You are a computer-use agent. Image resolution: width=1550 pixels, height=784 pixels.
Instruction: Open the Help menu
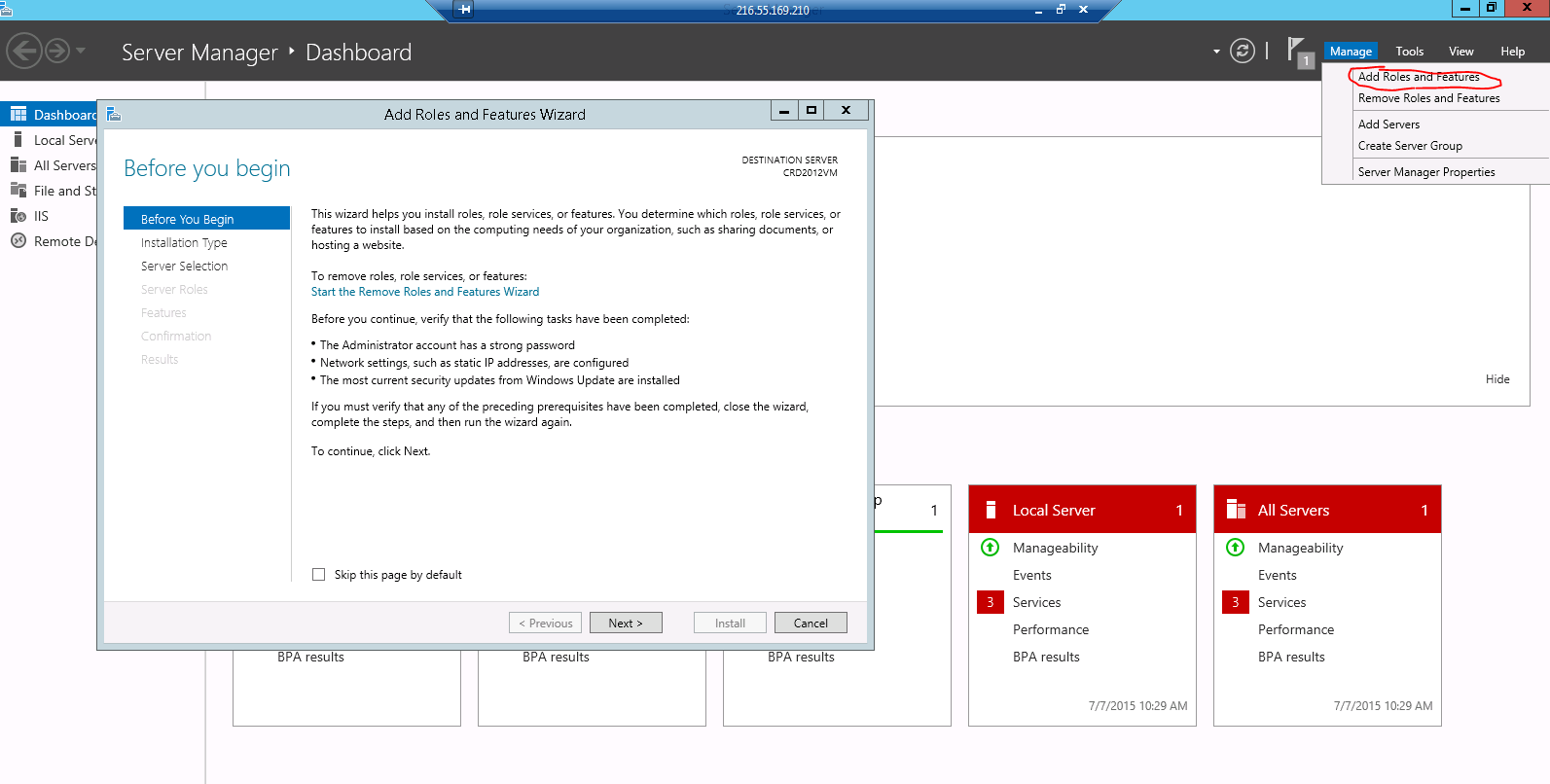click(x=1512, y=52)
